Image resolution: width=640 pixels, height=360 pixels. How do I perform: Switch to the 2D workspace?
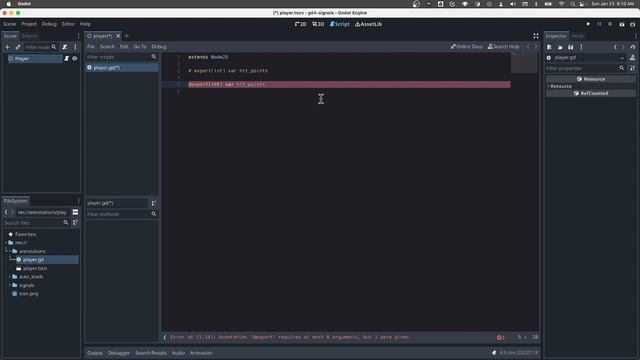pyautogui.click(x=300, y=24)
